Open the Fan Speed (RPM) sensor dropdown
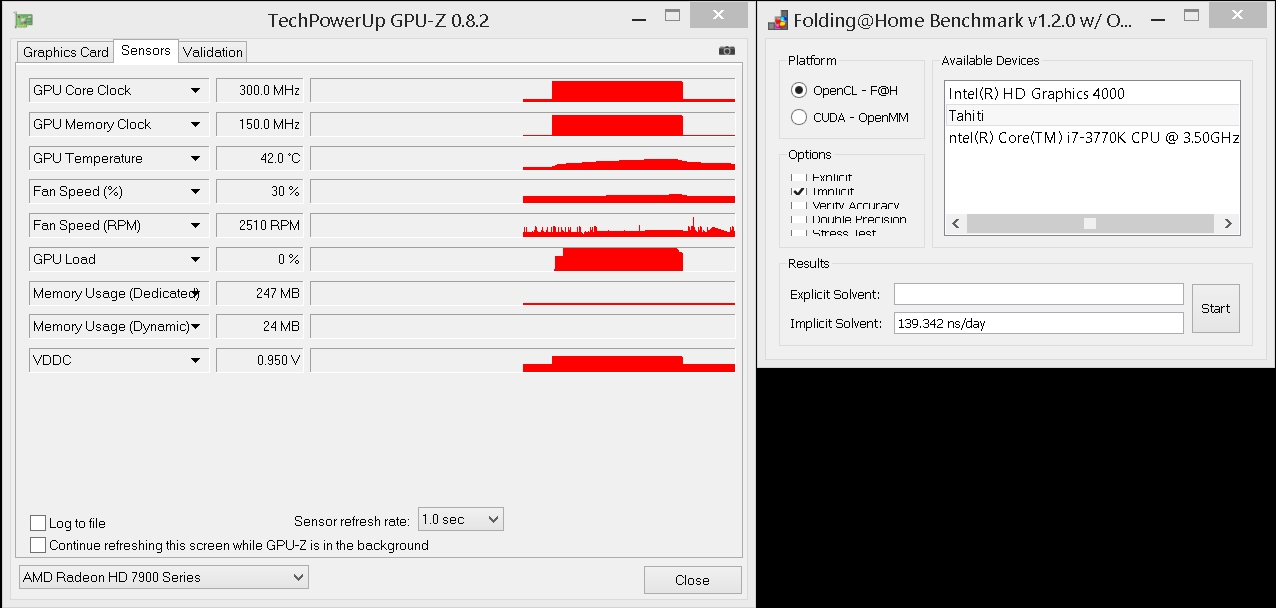 pos(196,225)
